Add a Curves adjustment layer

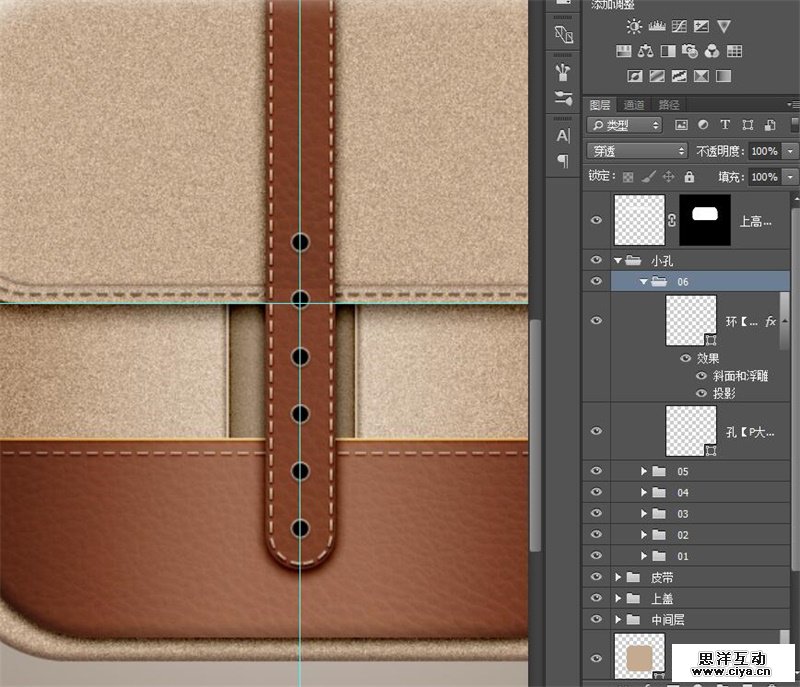[679, 27]
